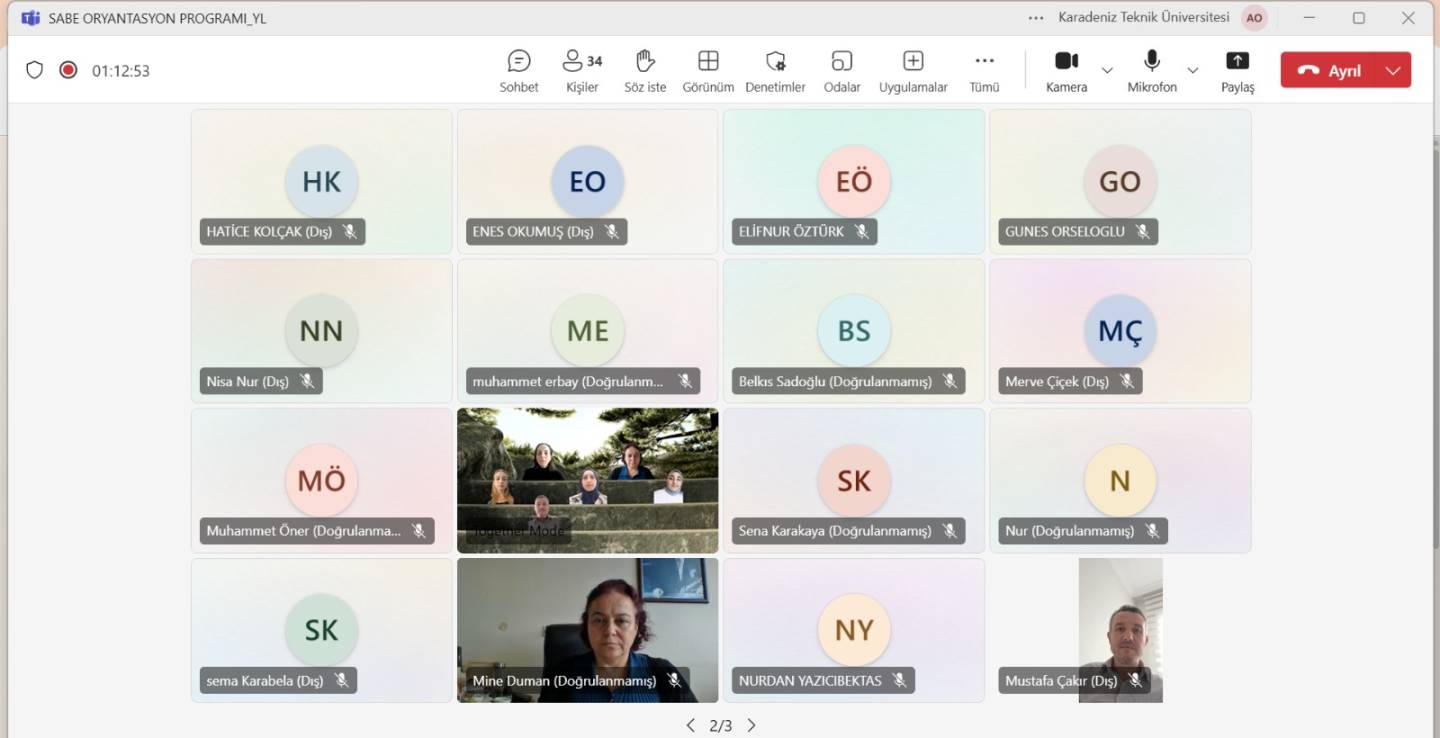The height and width of the screenshot is (738, 1440).
Task: Leave the meeting with Ayrıl button
Action: [x=1330, y=70]
